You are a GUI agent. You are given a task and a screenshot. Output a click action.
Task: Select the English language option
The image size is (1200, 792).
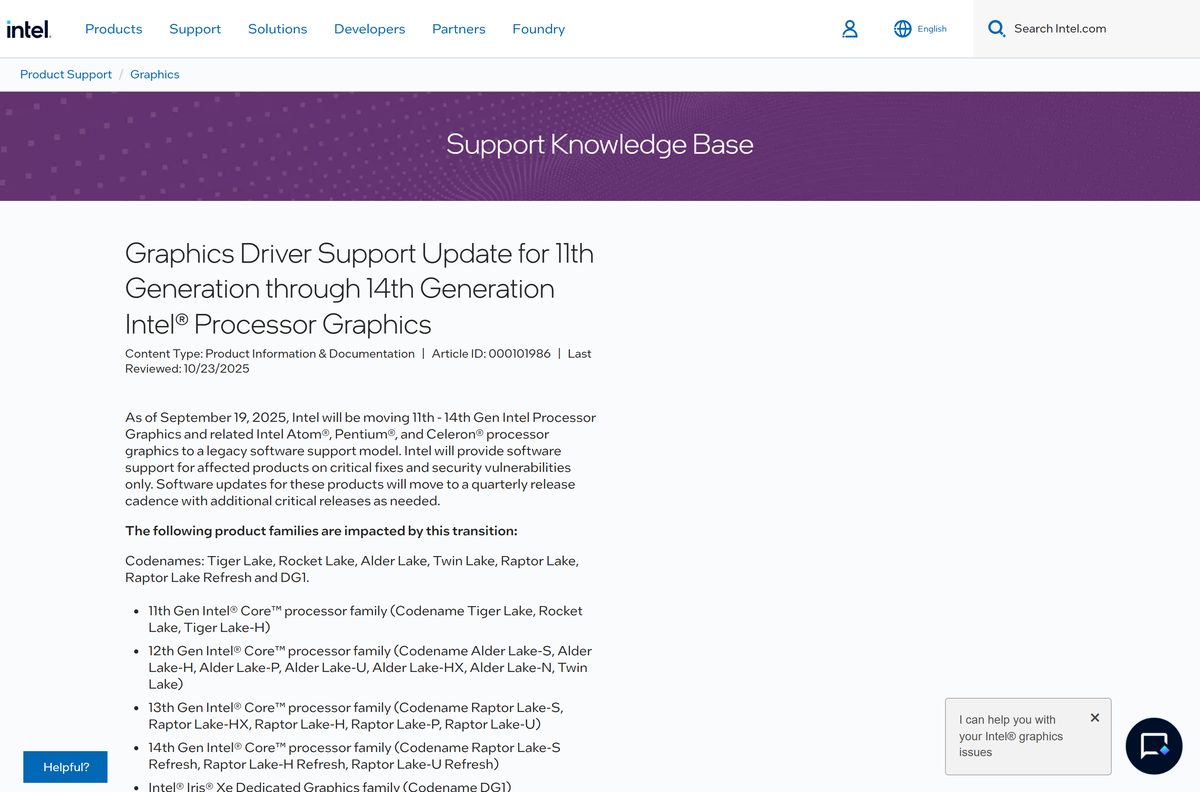coord(932,29)
